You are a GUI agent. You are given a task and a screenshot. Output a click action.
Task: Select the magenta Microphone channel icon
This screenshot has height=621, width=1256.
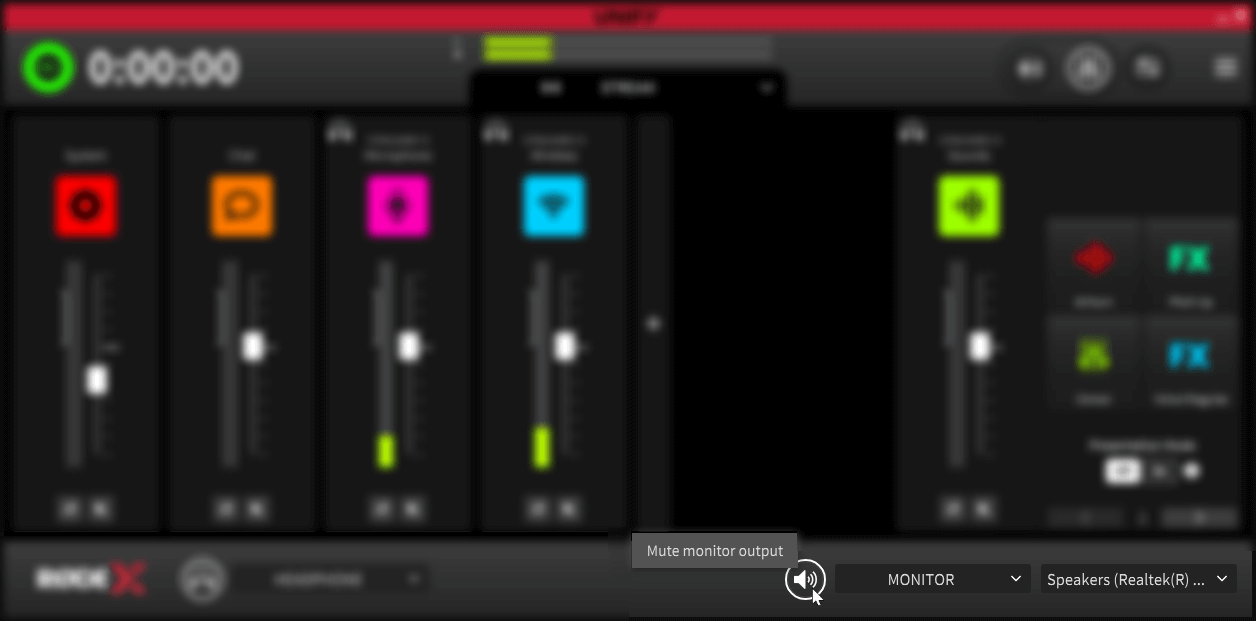pos(397,205)
